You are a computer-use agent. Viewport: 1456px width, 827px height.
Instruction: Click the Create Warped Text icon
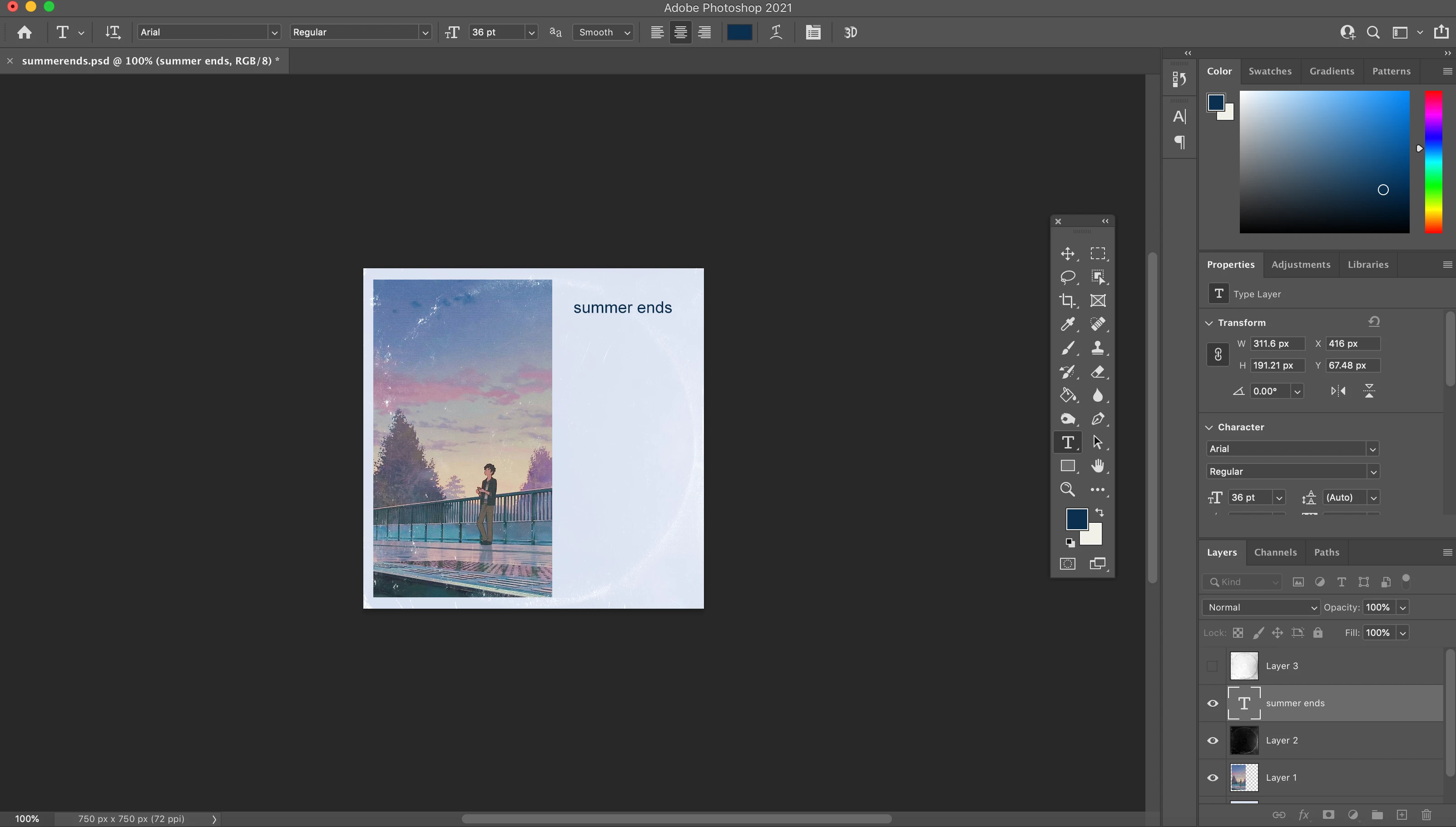pos(776,32)
